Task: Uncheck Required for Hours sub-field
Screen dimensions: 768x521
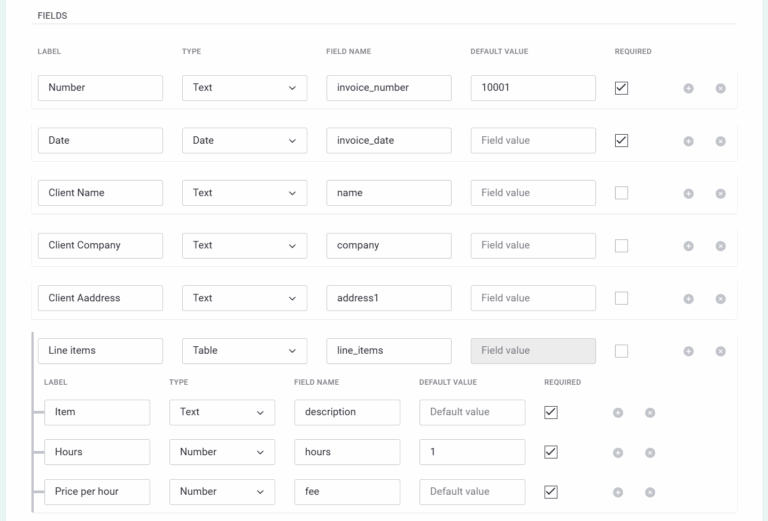Action: pyautogui.click(x=550, y=452)
